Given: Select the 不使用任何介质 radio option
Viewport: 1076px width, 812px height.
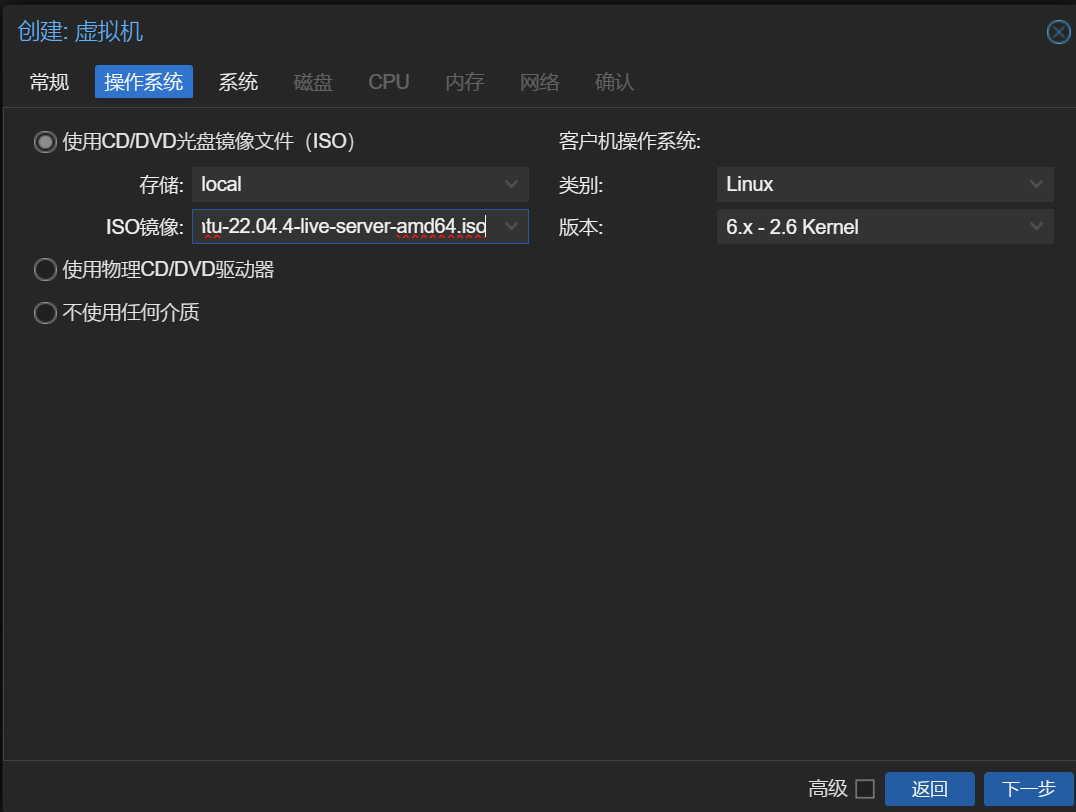Looking at the screenshot, I should (45, 313).
